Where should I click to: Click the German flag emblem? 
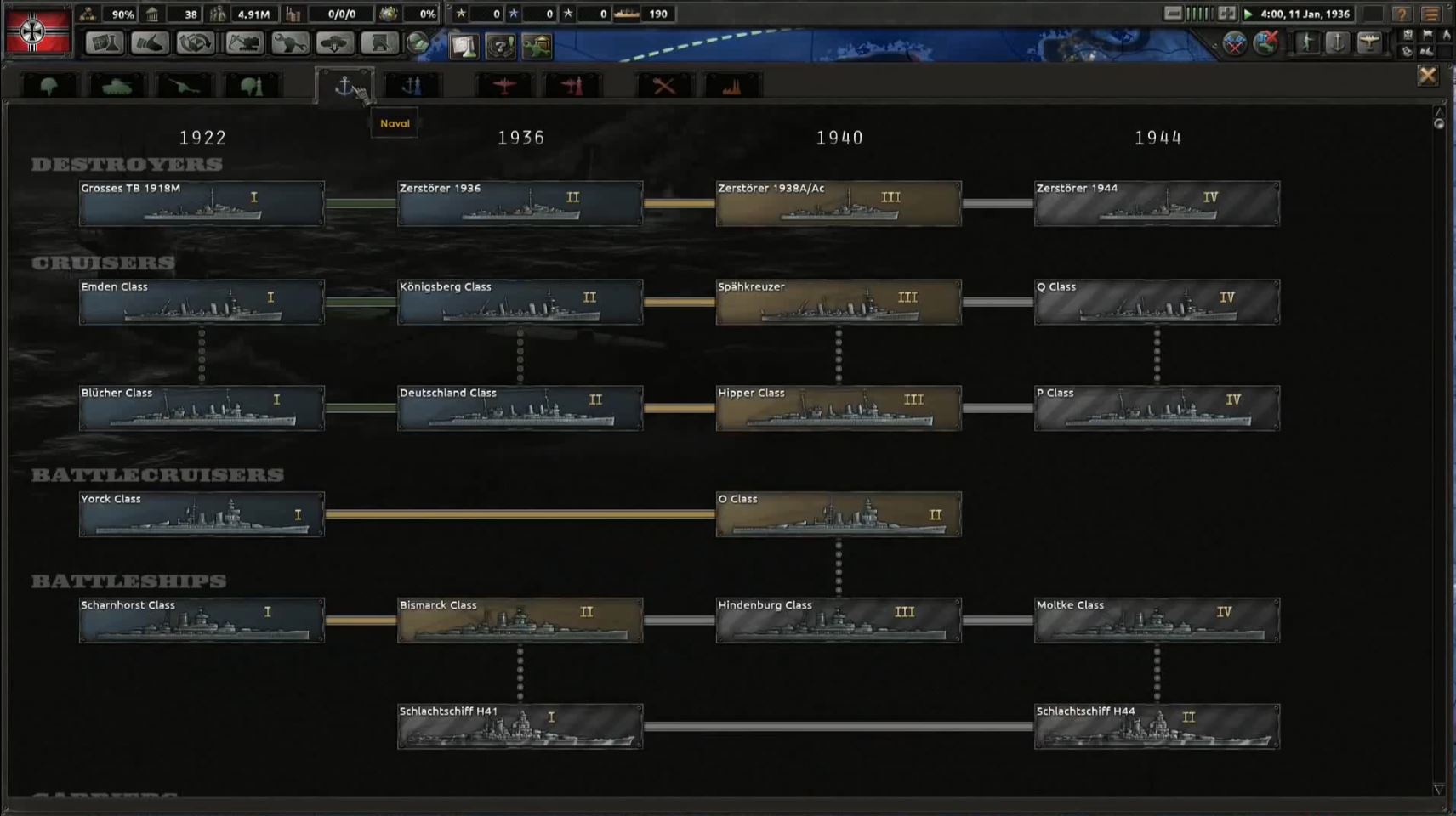tap(34, 31)
